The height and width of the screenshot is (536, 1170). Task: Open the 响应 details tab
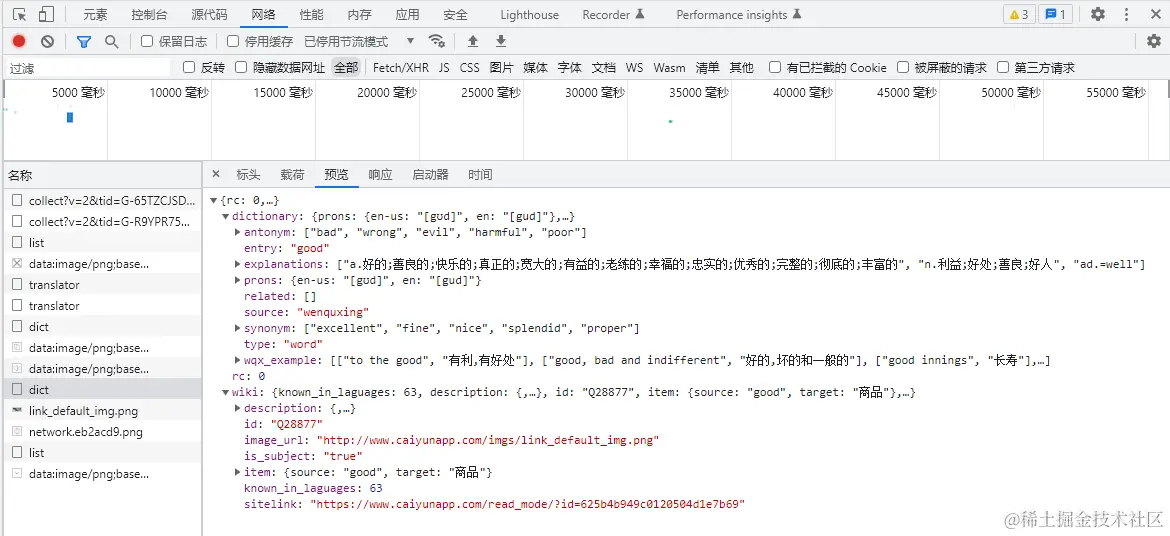click(x=381, y=175)
